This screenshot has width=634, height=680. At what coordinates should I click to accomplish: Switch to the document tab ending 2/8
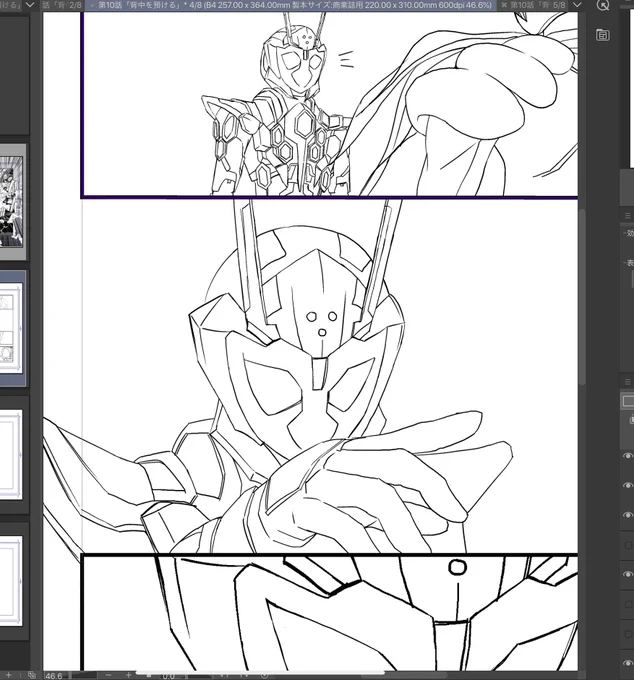62,5
